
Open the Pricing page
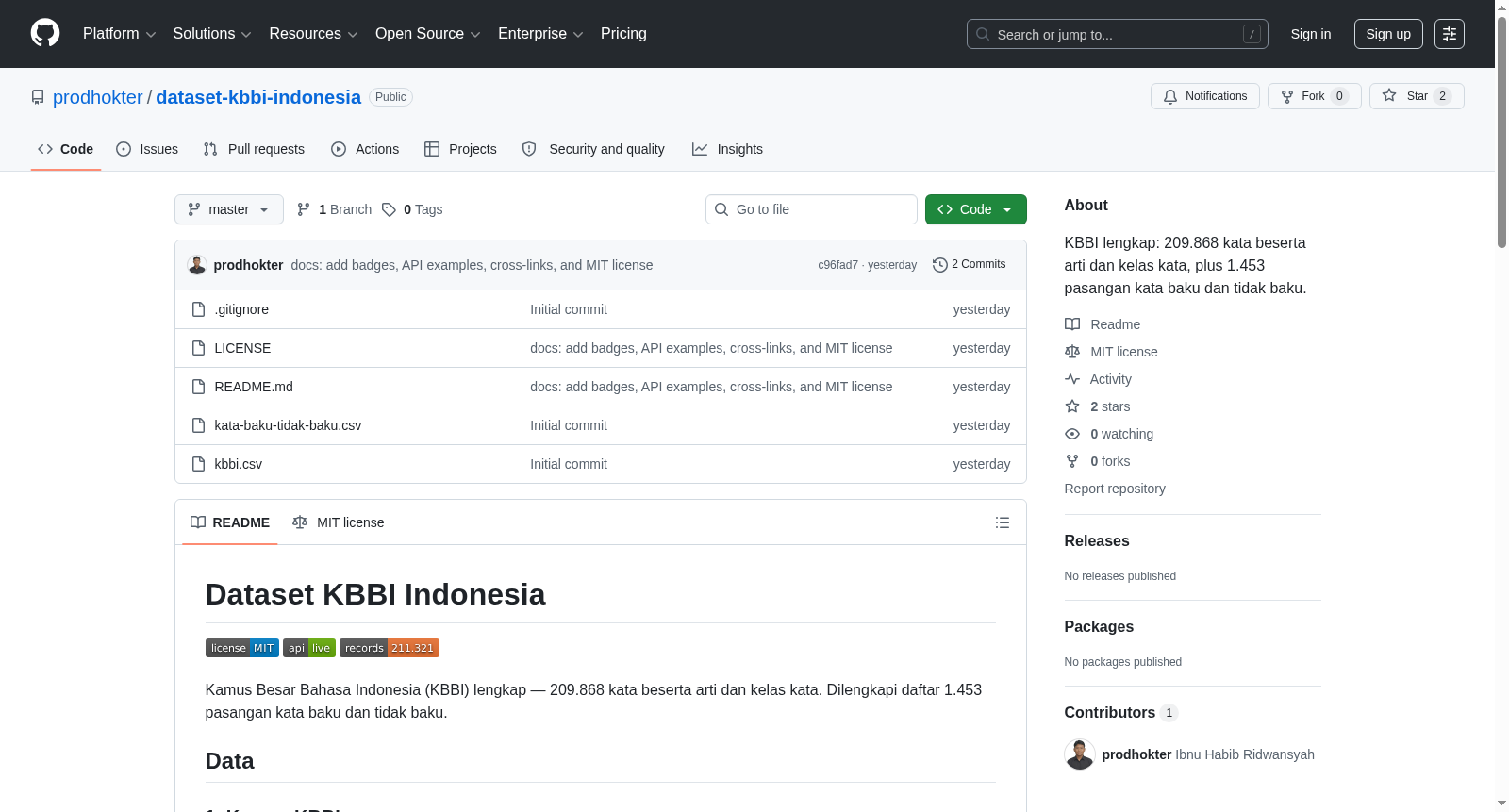623,34
